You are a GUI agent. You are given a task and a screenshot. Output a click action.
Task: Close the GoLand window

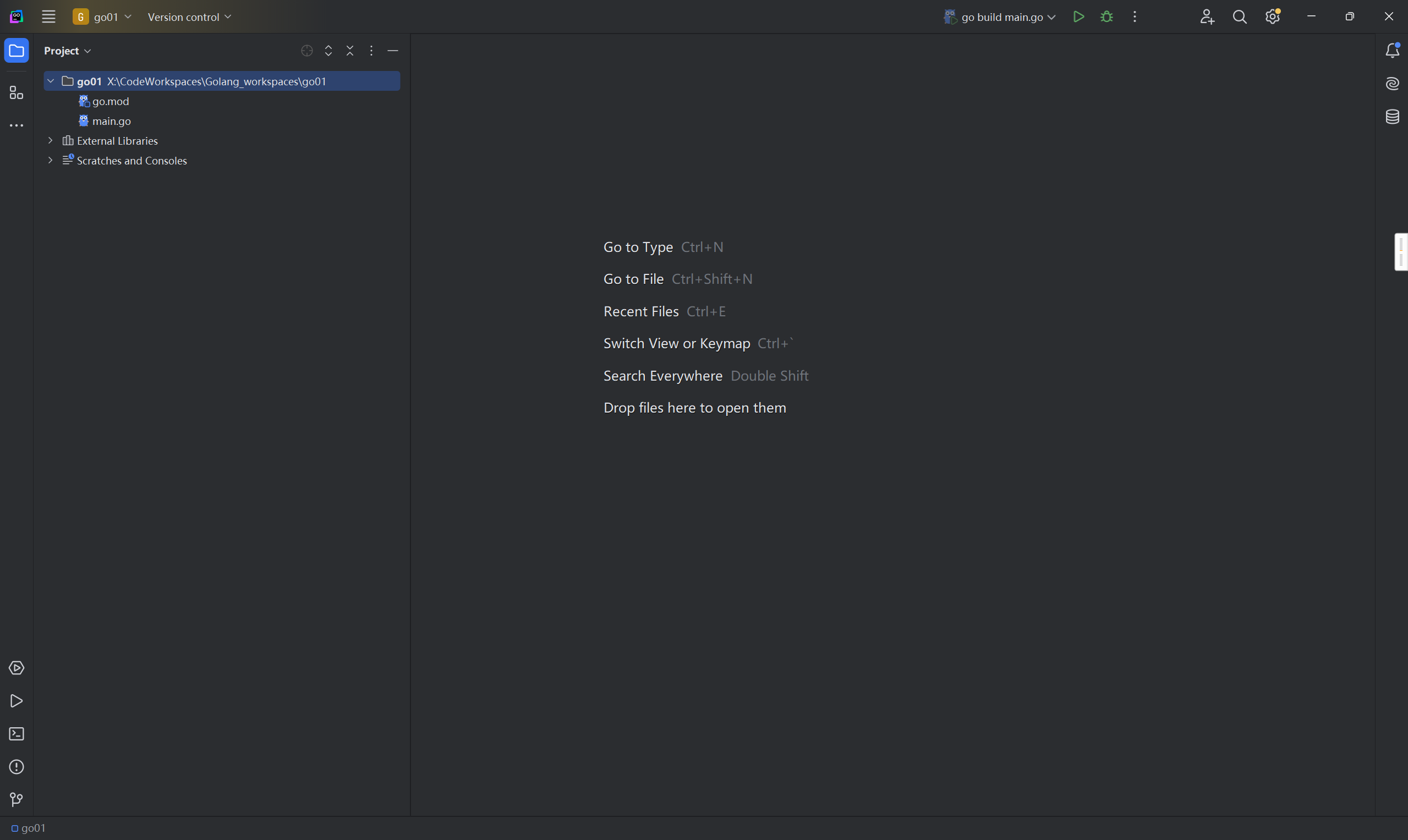pyautogui.click(x=1388, y=17)
